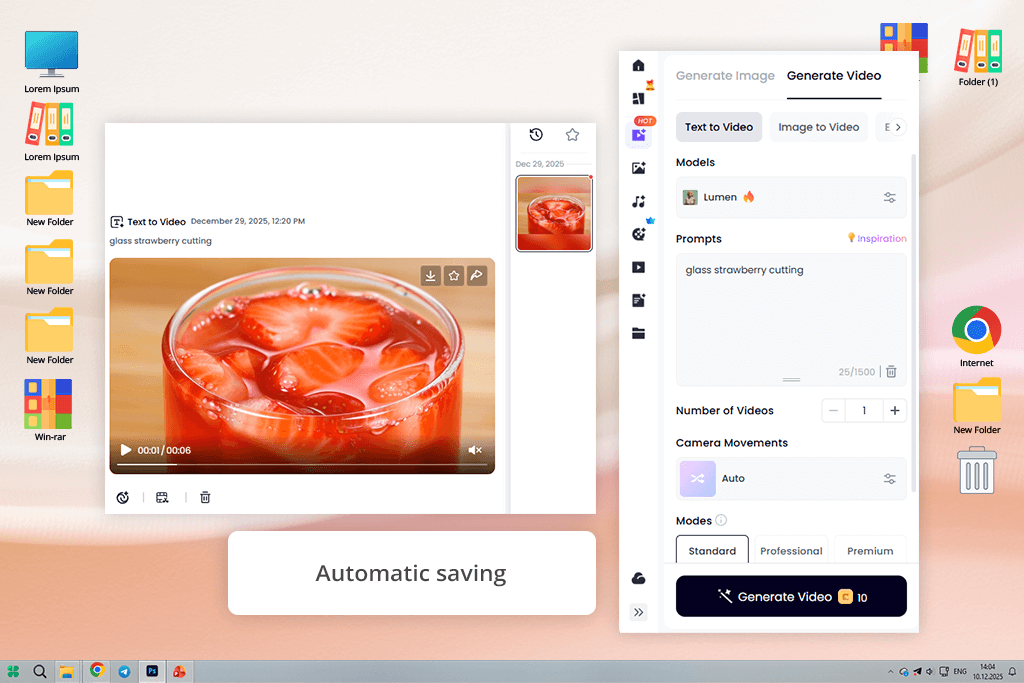Play the strawberry video
The image size is (1024, 683).
126,450
